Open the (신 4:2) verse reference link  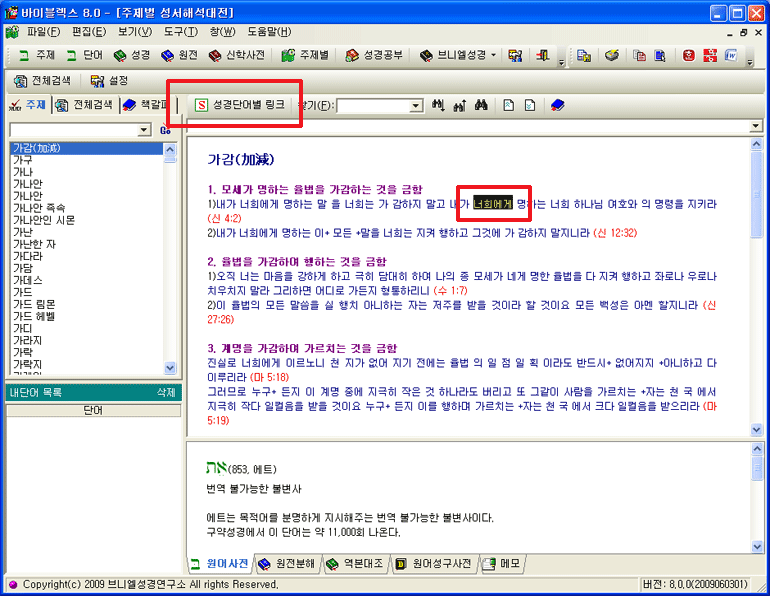coord(224,218)
